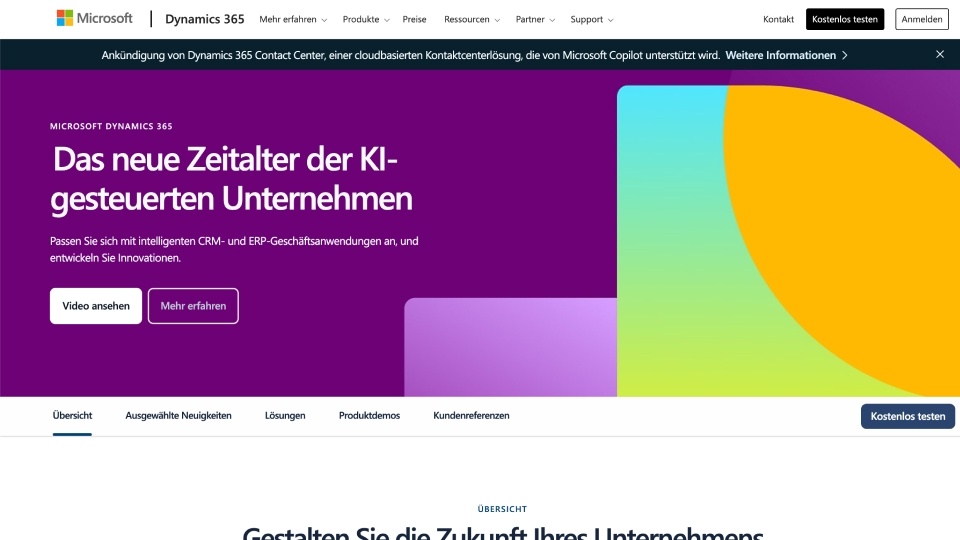
Task: Expand the Ressourcen dropdown menu
Action: 471,20
